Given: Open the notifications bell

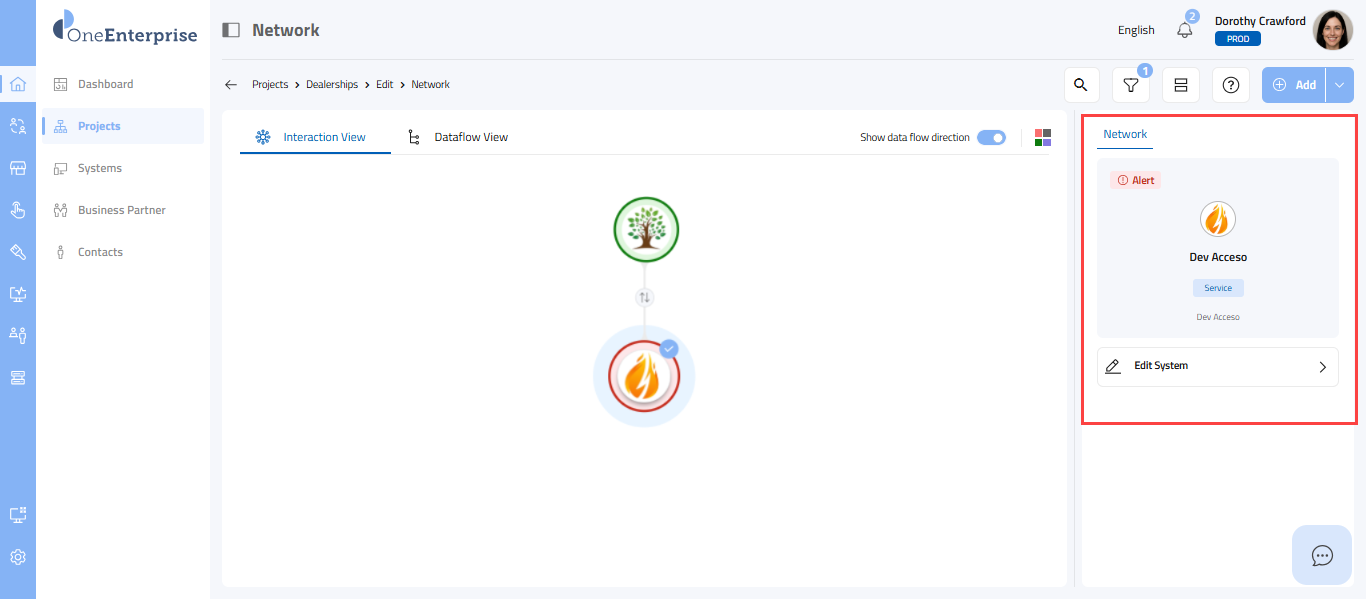Looking at the screenshot, I should (x=1185, y=30).
